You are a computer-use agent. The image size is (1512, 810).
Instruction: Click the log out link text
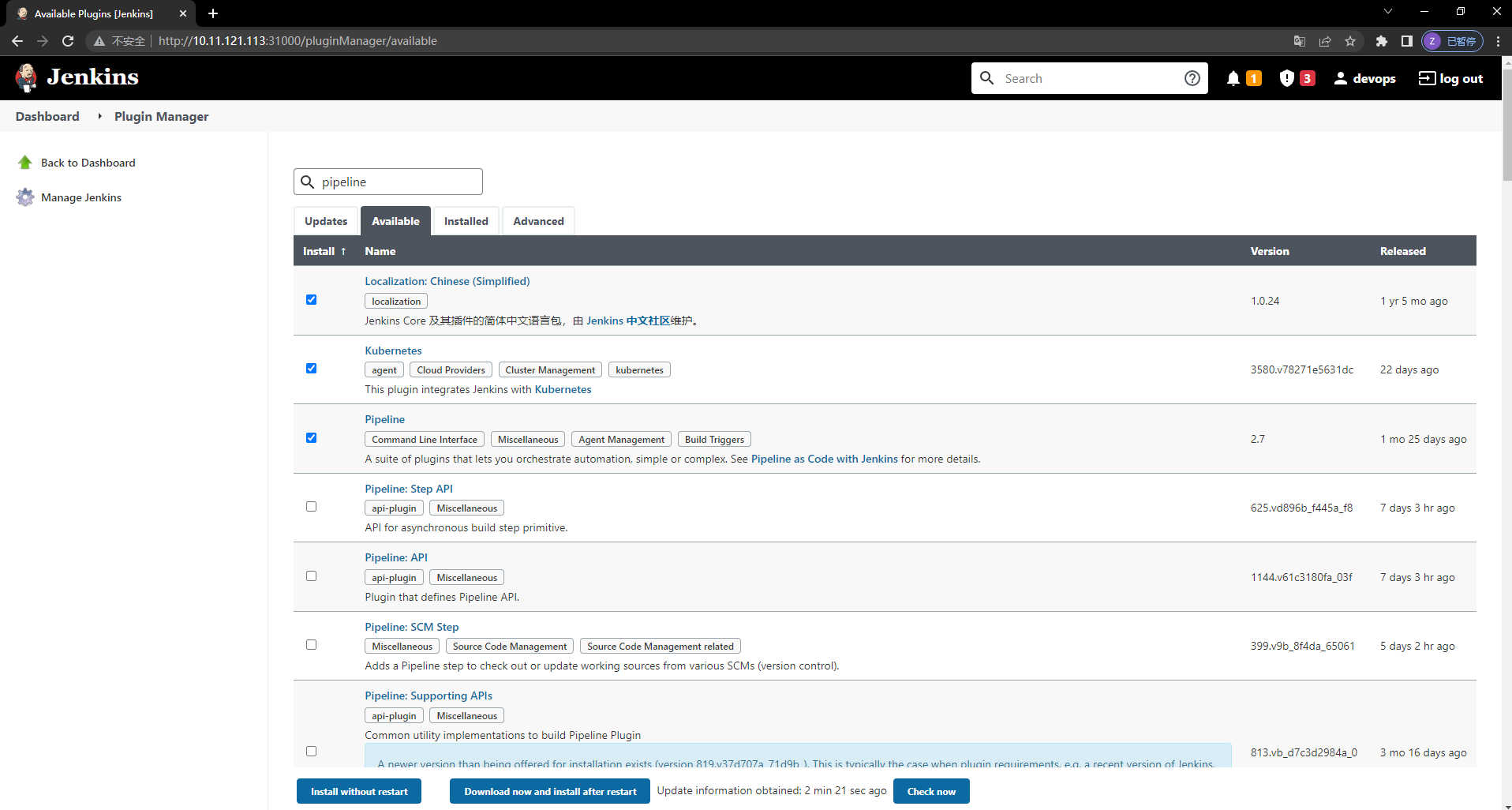coord(1461,78)
